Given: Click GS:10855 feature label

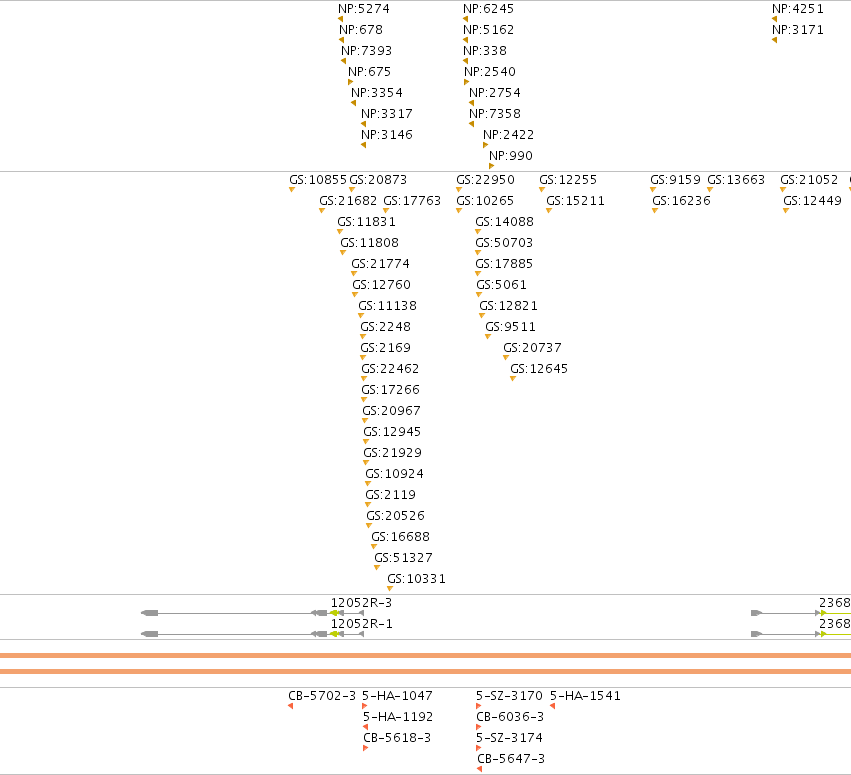Looking at the screenshot, I should (317, 180).
